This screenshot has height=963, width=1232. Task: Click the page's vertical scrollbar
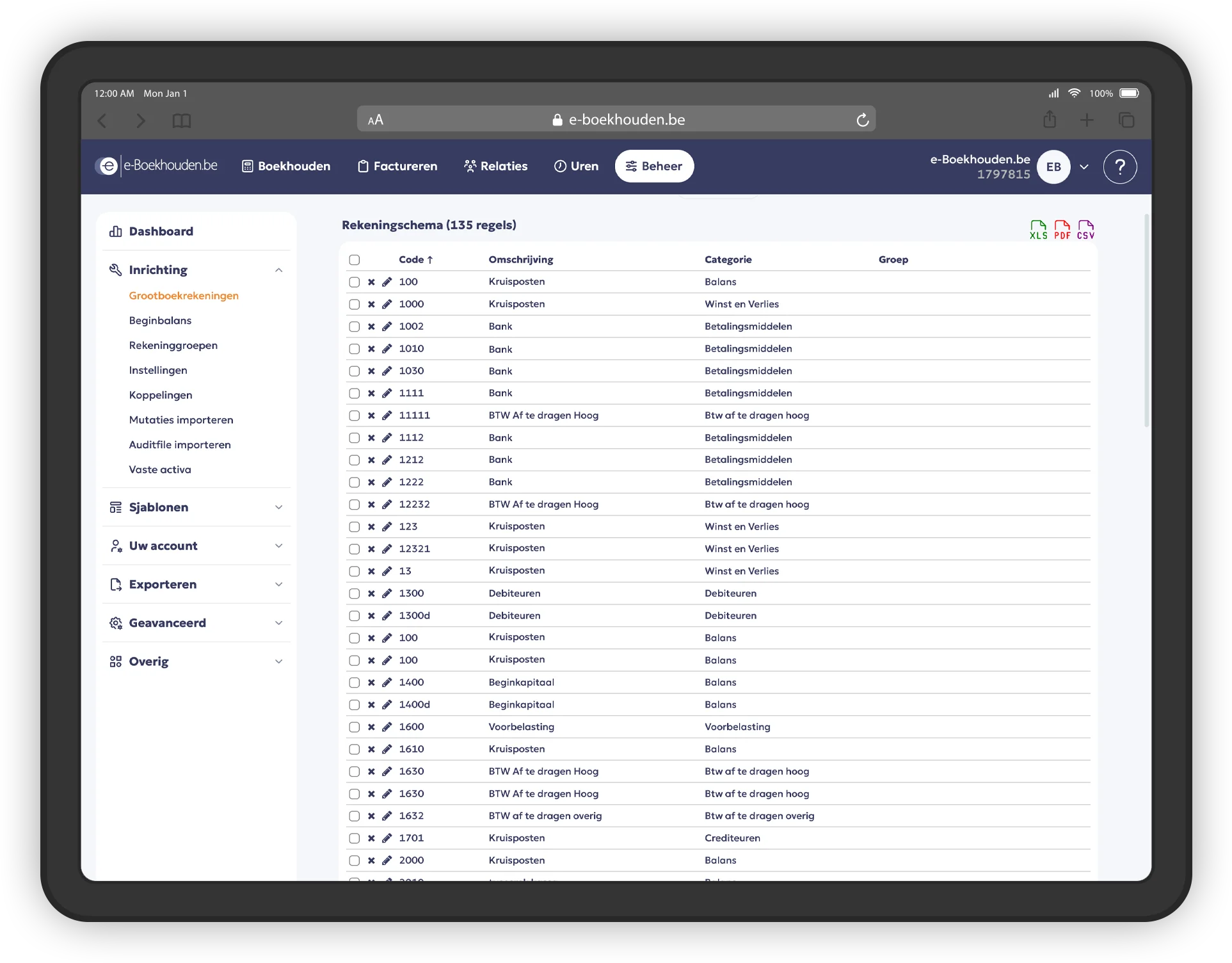click(1146, 320)
